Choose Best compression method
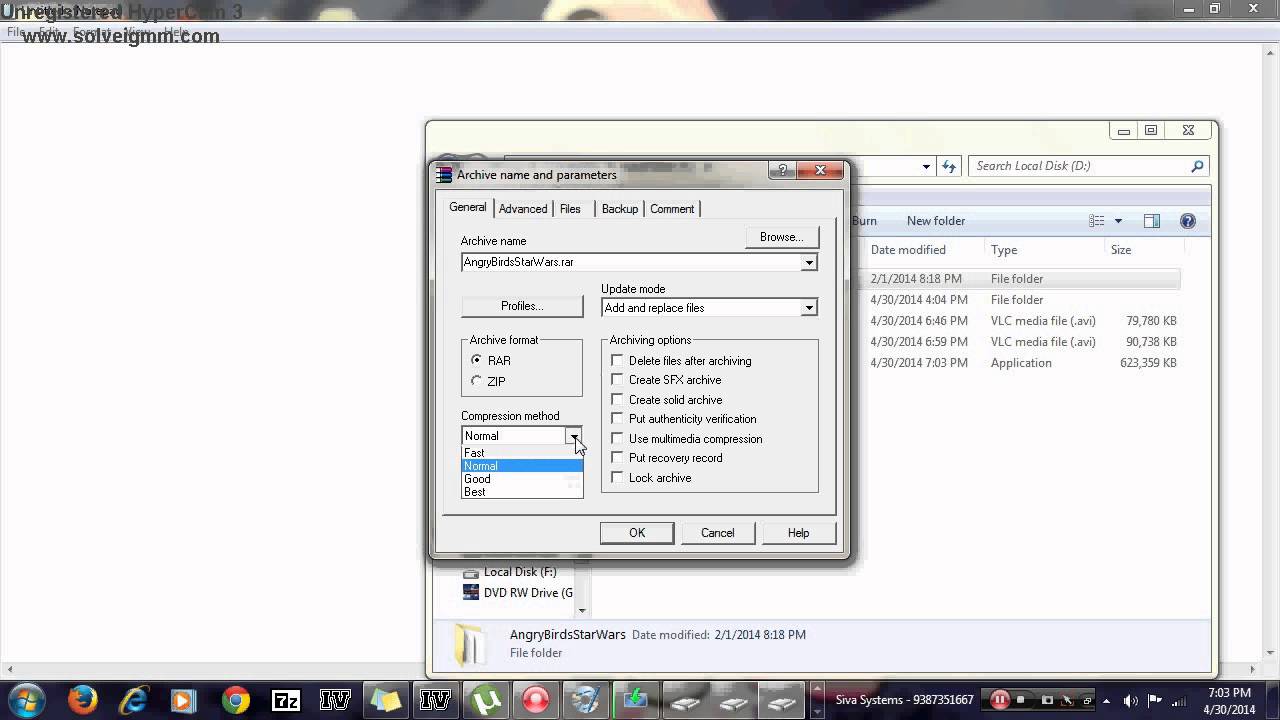 [x=521, y=492]
